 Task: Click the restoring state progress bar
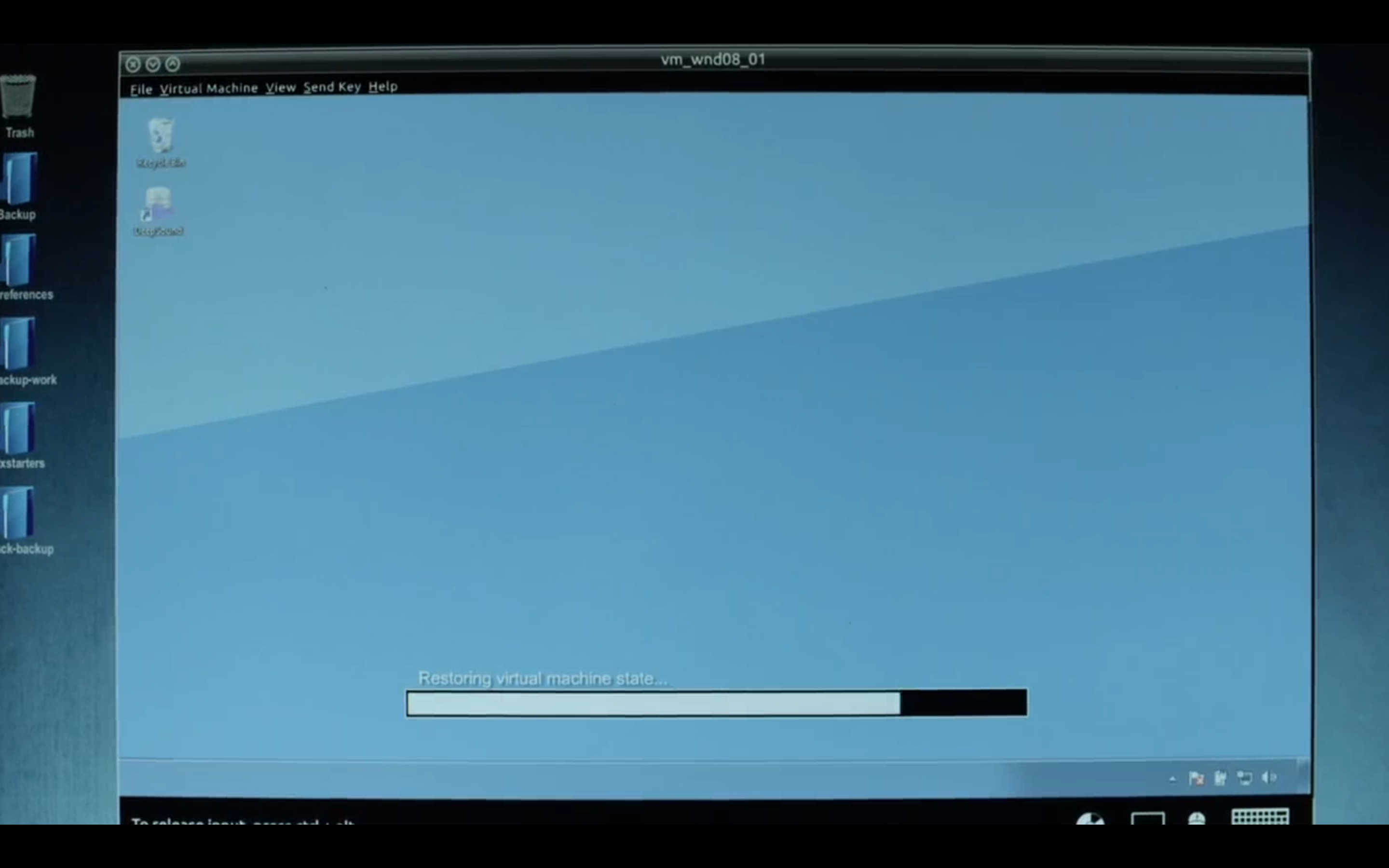(717, 703)
